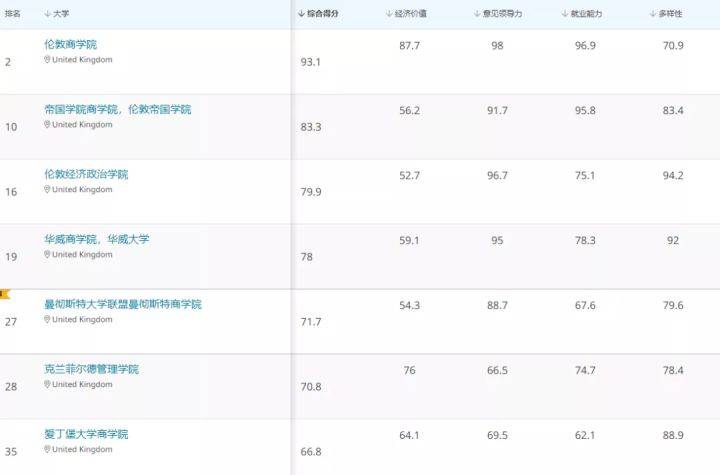Image resolution: width=720 pixels, height=475 pixels.
Task: Click location pin icon under 帝国学院商学院
Action: coord(47,124)
